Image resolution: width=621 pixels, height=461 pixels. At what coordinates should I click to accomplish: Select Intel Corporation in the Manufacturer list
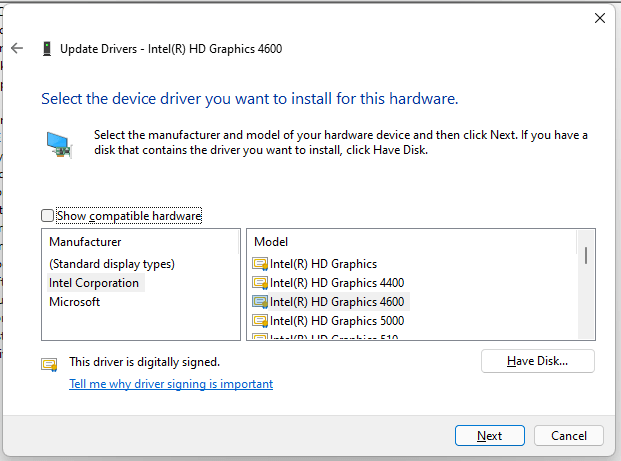click(x=94, y=283)
